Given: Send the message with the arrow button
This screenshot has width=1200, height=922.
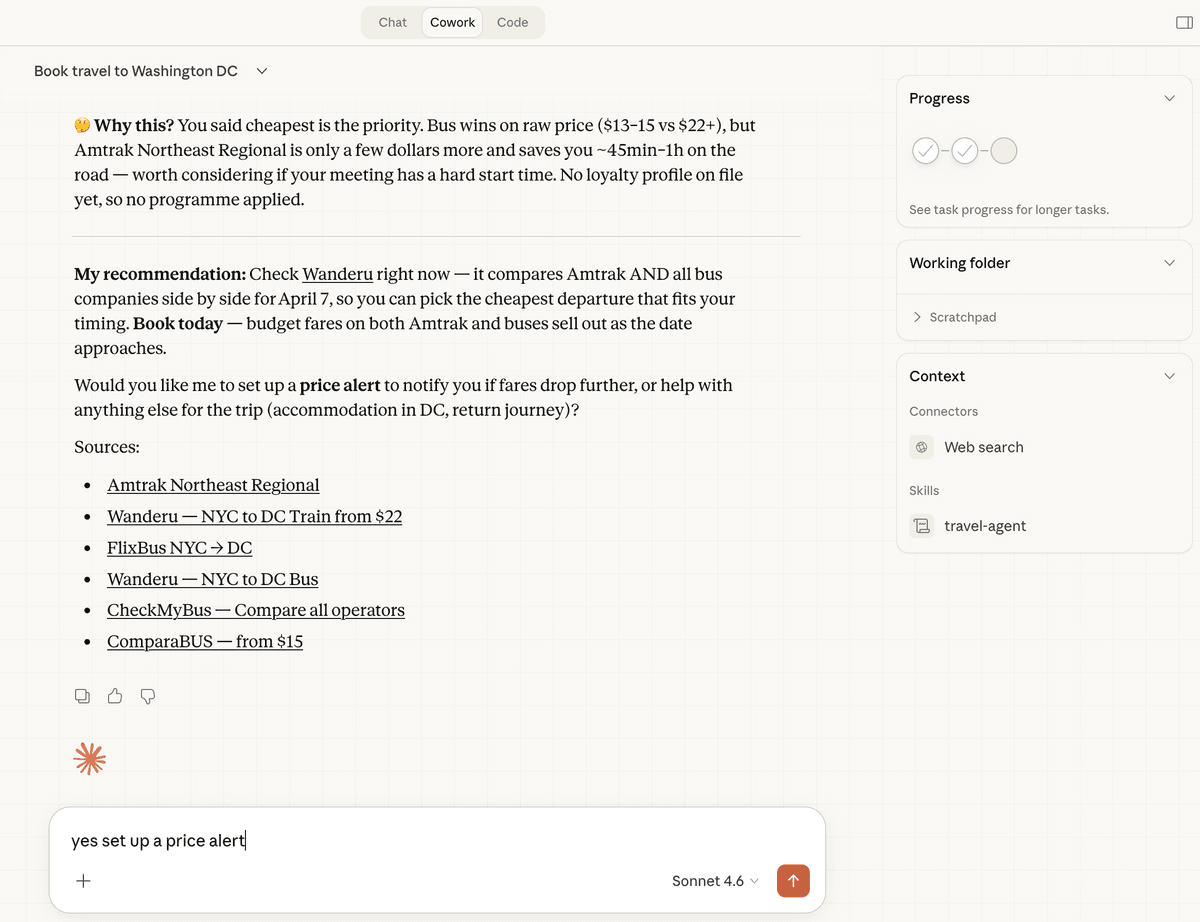Looking at the screenshot, I should click(793, 881).
